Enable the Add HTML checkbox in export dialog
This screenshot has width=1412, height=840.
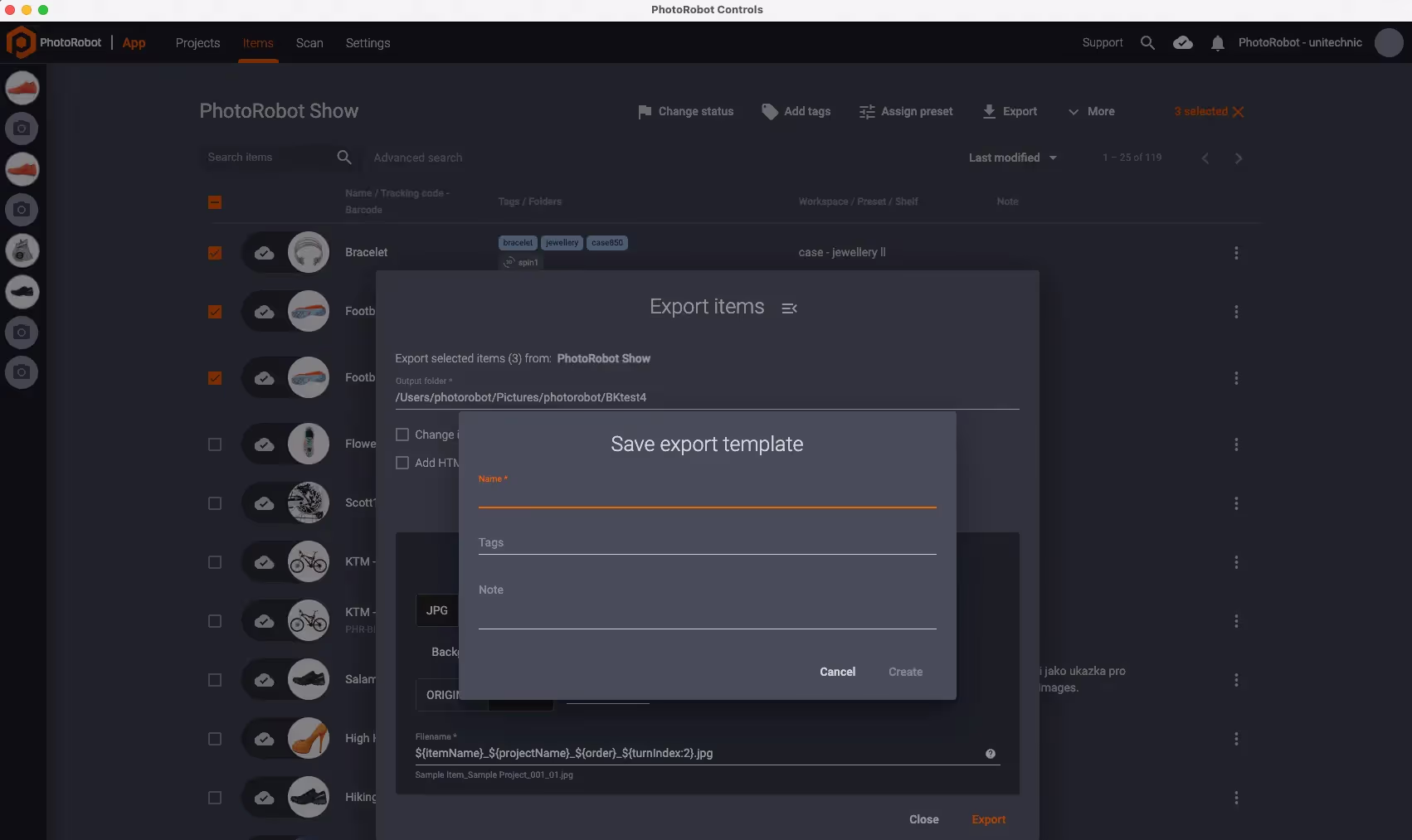point(402,463)
